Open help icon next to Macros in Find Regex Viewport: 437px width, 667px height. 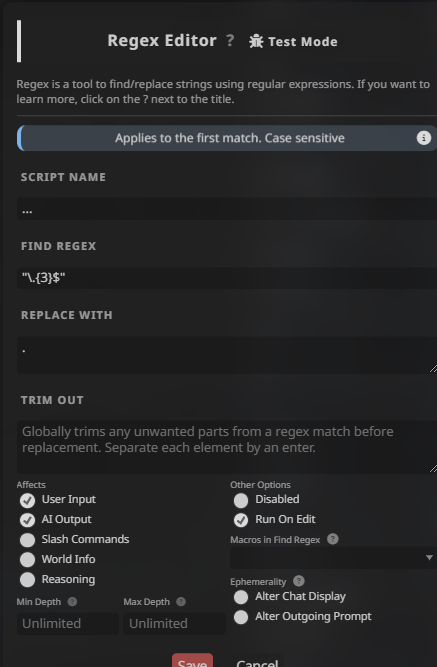pyautogui.click(x=333, y=539)
